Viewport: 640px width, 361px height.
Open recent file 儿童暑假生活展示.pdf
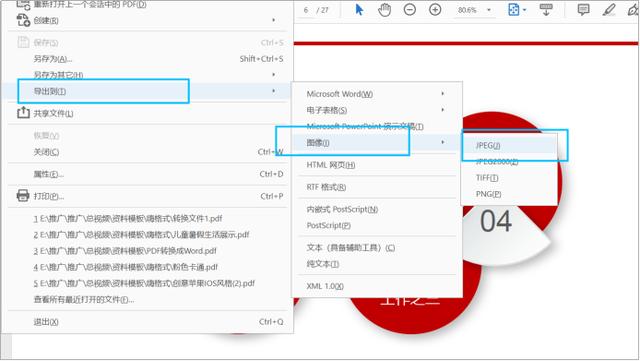[141, 235]
